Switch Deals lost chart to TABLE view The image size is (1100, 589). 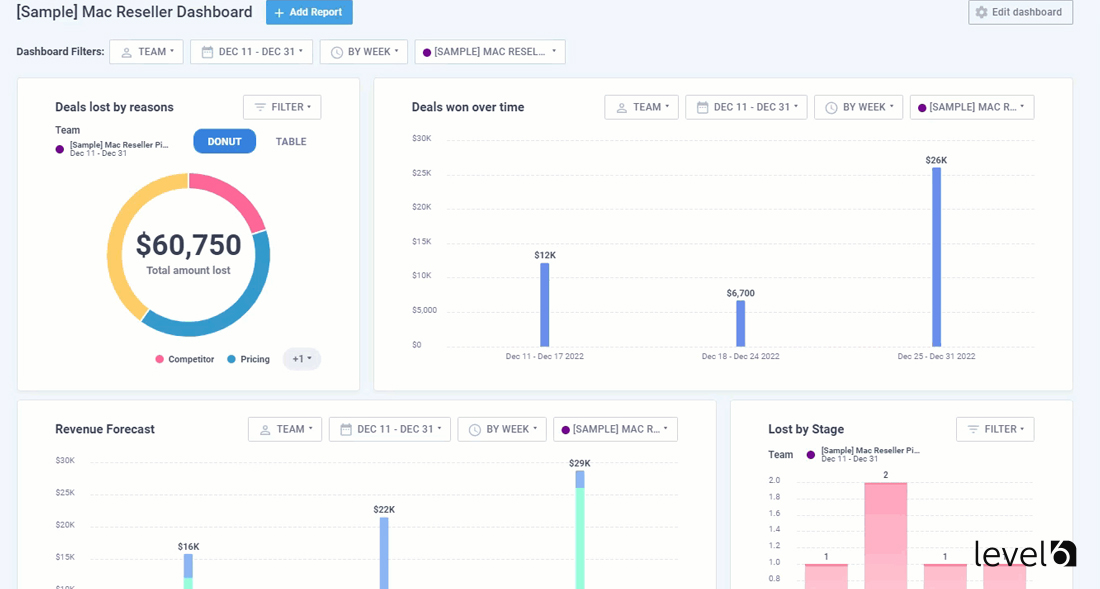point(290,141)
